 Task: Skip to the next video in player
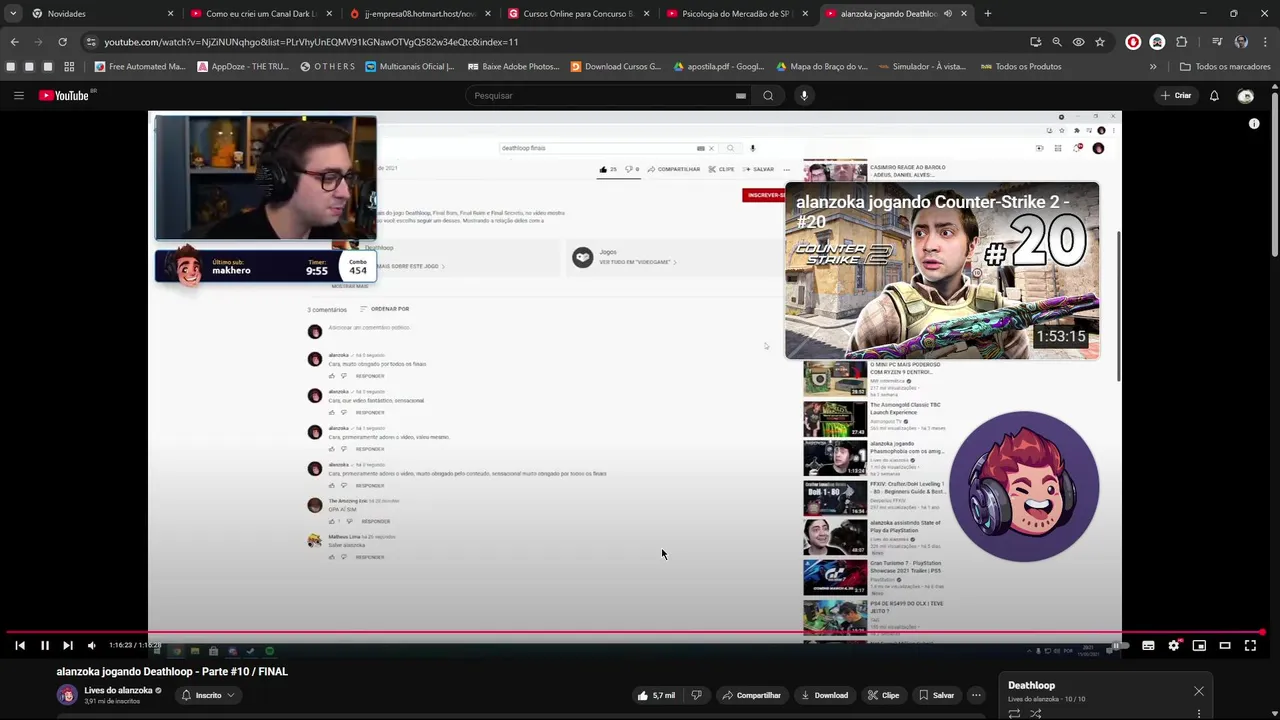tap(67, 645)
